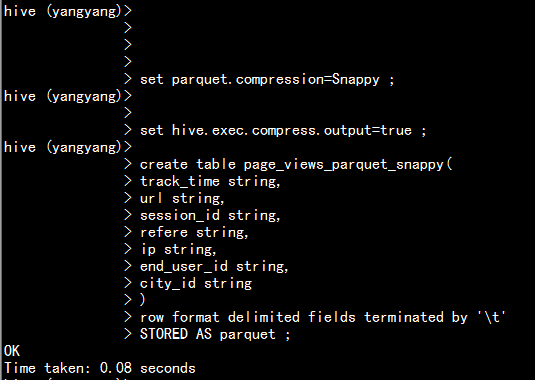Click on 'refere string,' column definition

[x=194, y=233]
